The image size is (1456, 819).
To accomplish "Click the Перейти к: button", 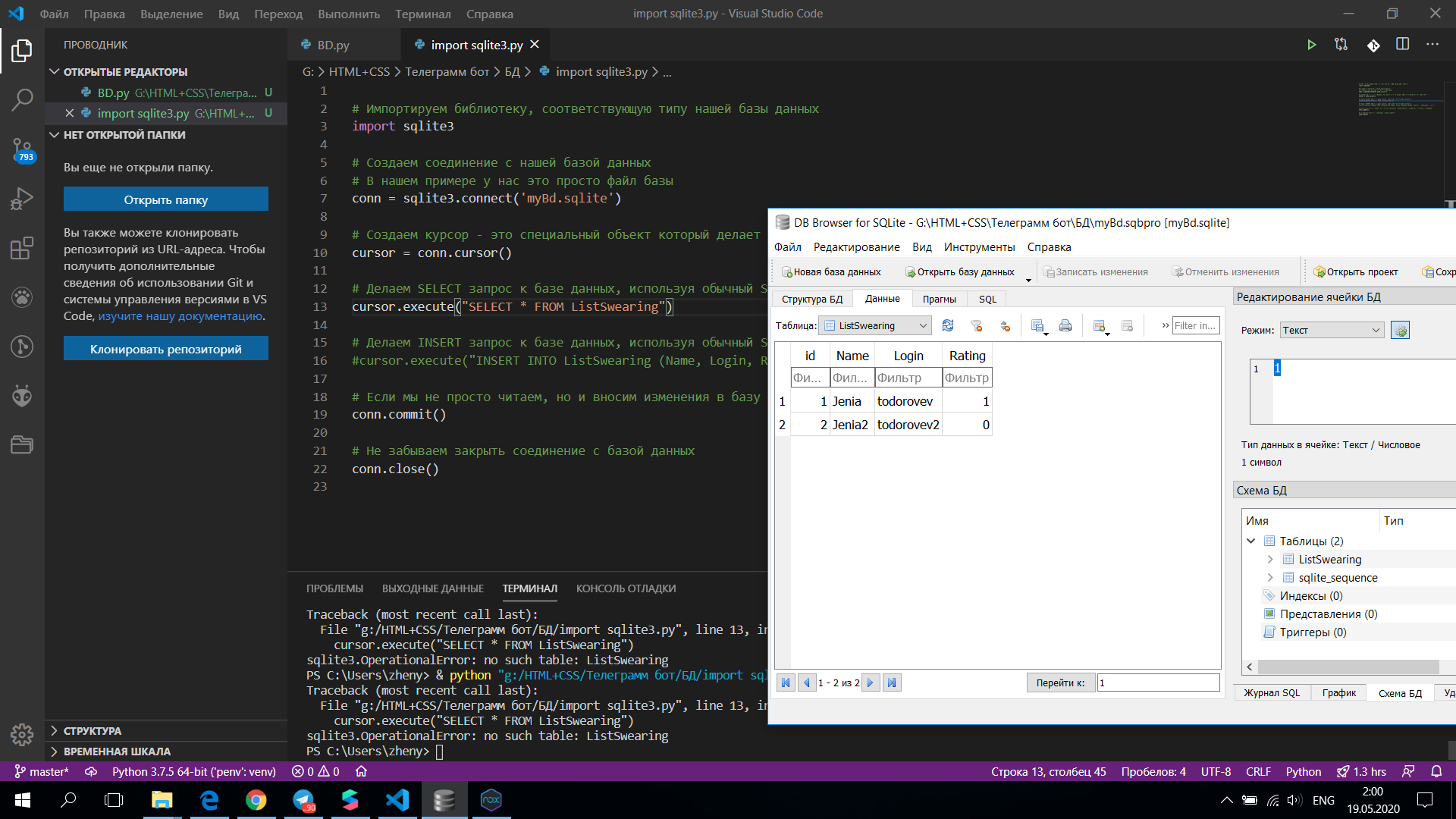I will pyautogui.click(x=1060, y=682).
